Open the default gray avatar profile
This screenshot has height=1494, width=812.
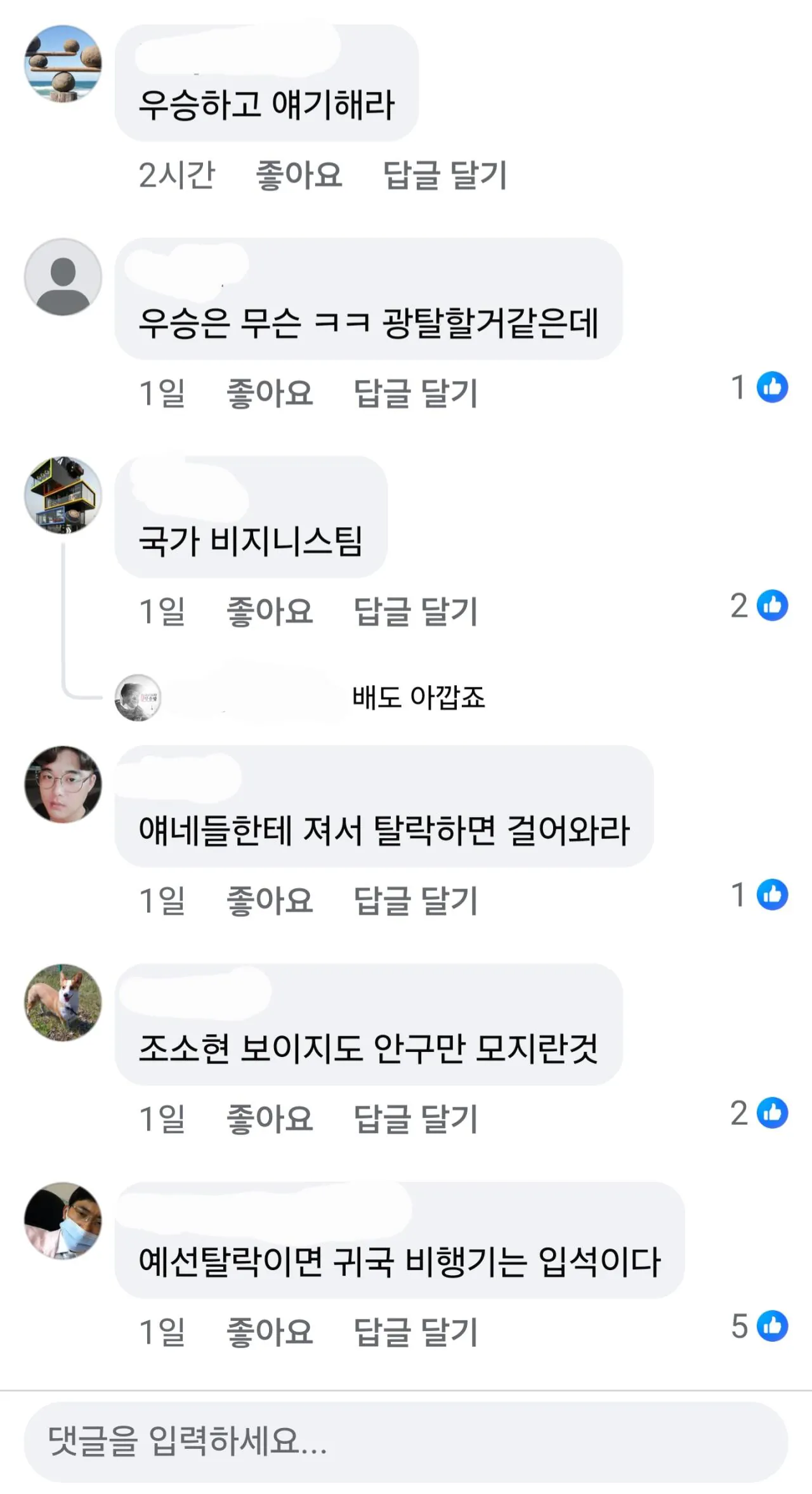point(63,277)
